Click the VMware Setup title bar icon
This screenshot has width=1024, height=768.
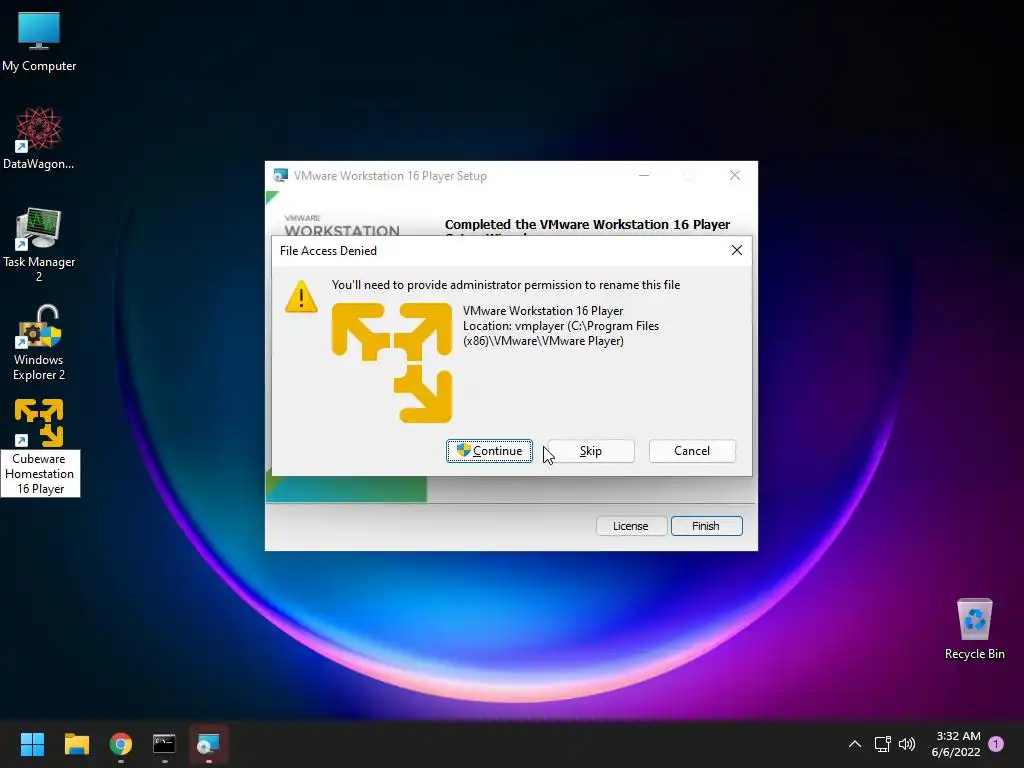(280, 175)
